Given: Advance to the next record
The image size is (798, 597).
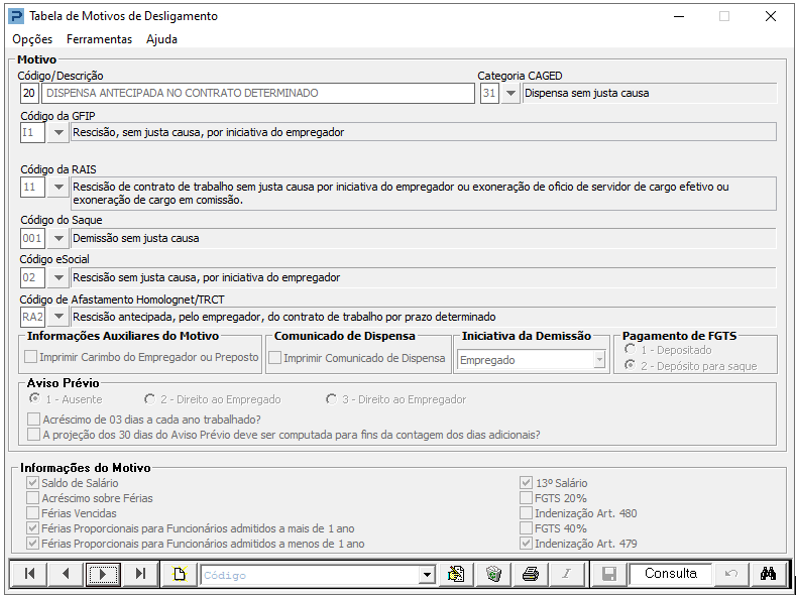Looking at the screenshot, I should point(103,574).
